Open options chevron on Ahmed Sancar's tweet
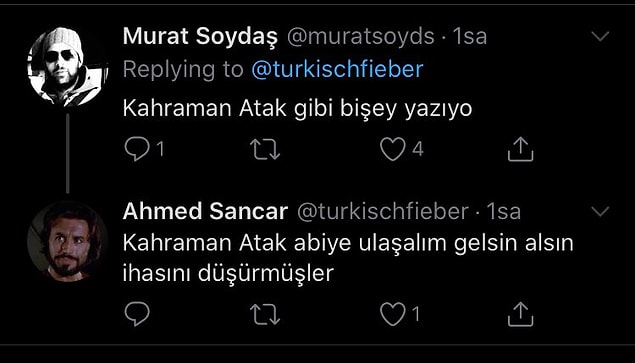This screenshot has height=363, width=635. tap(600, 211)
